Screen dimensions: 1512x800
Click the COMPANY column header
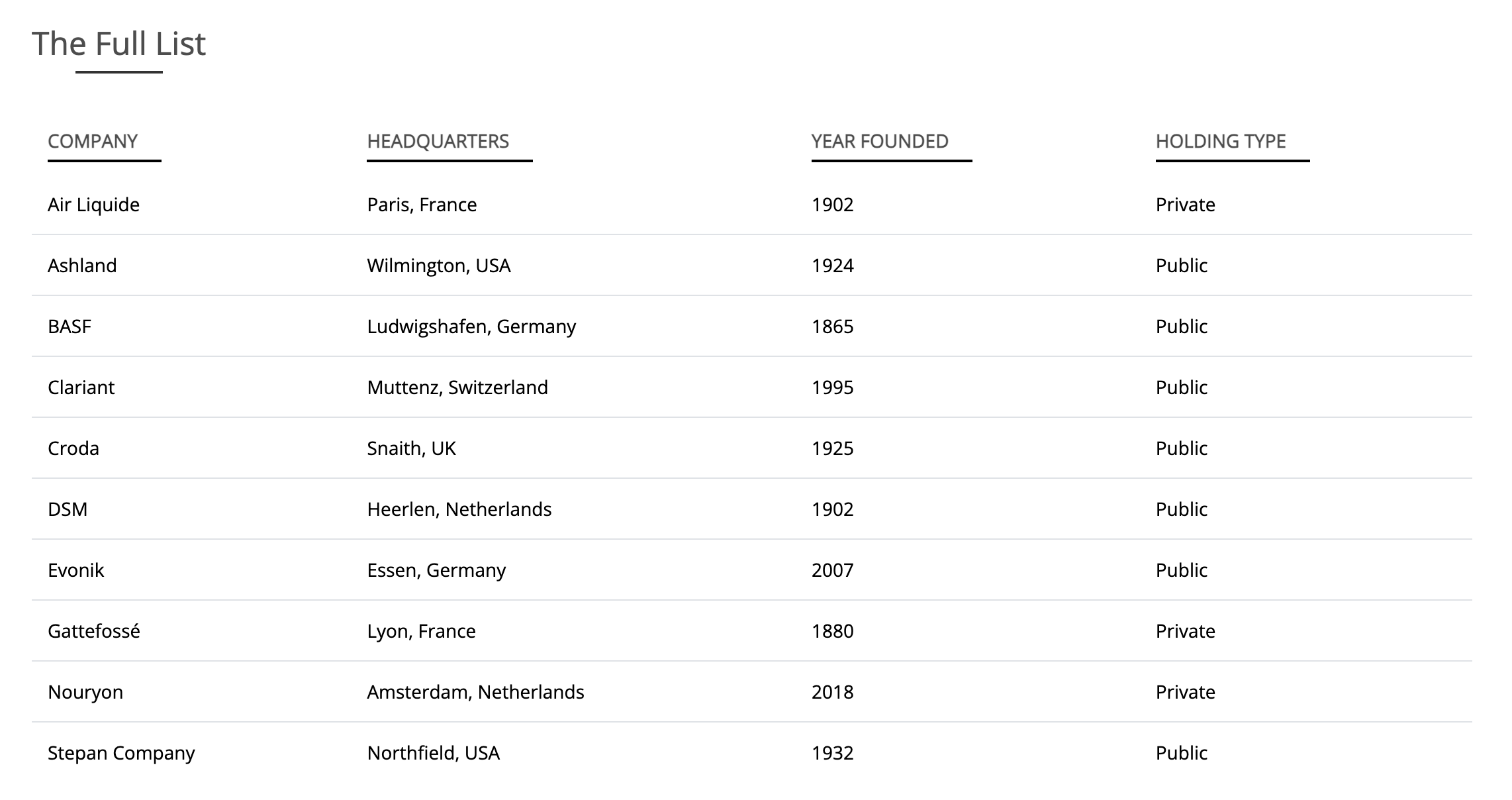pos(93,141)
